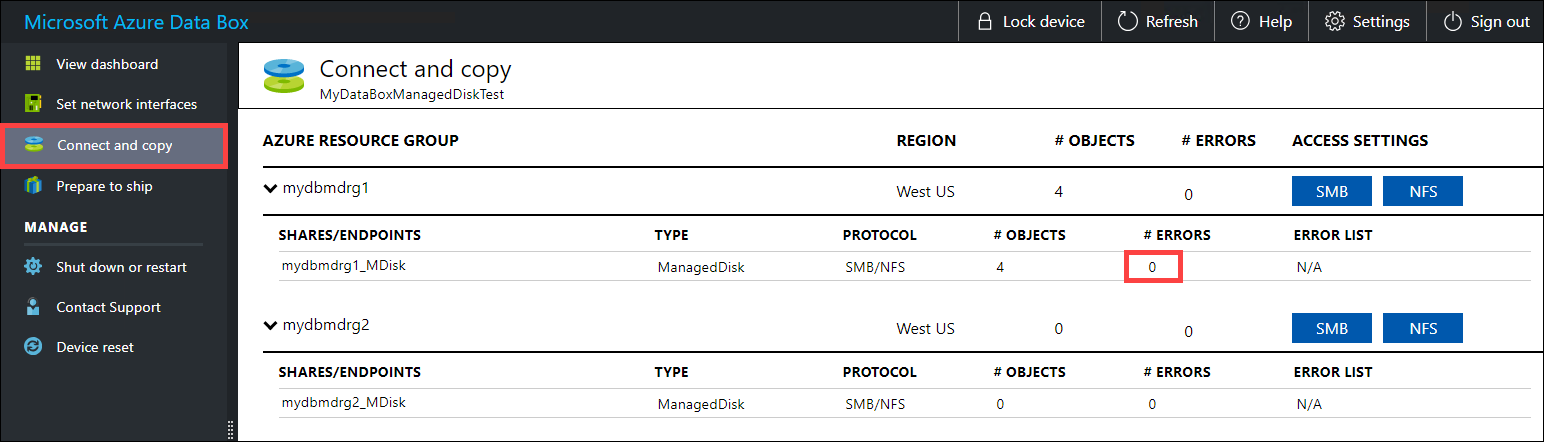Click the View dashboard grid icon
The width and height of the screenshot is (1544, 442).
tap(33, 64)
